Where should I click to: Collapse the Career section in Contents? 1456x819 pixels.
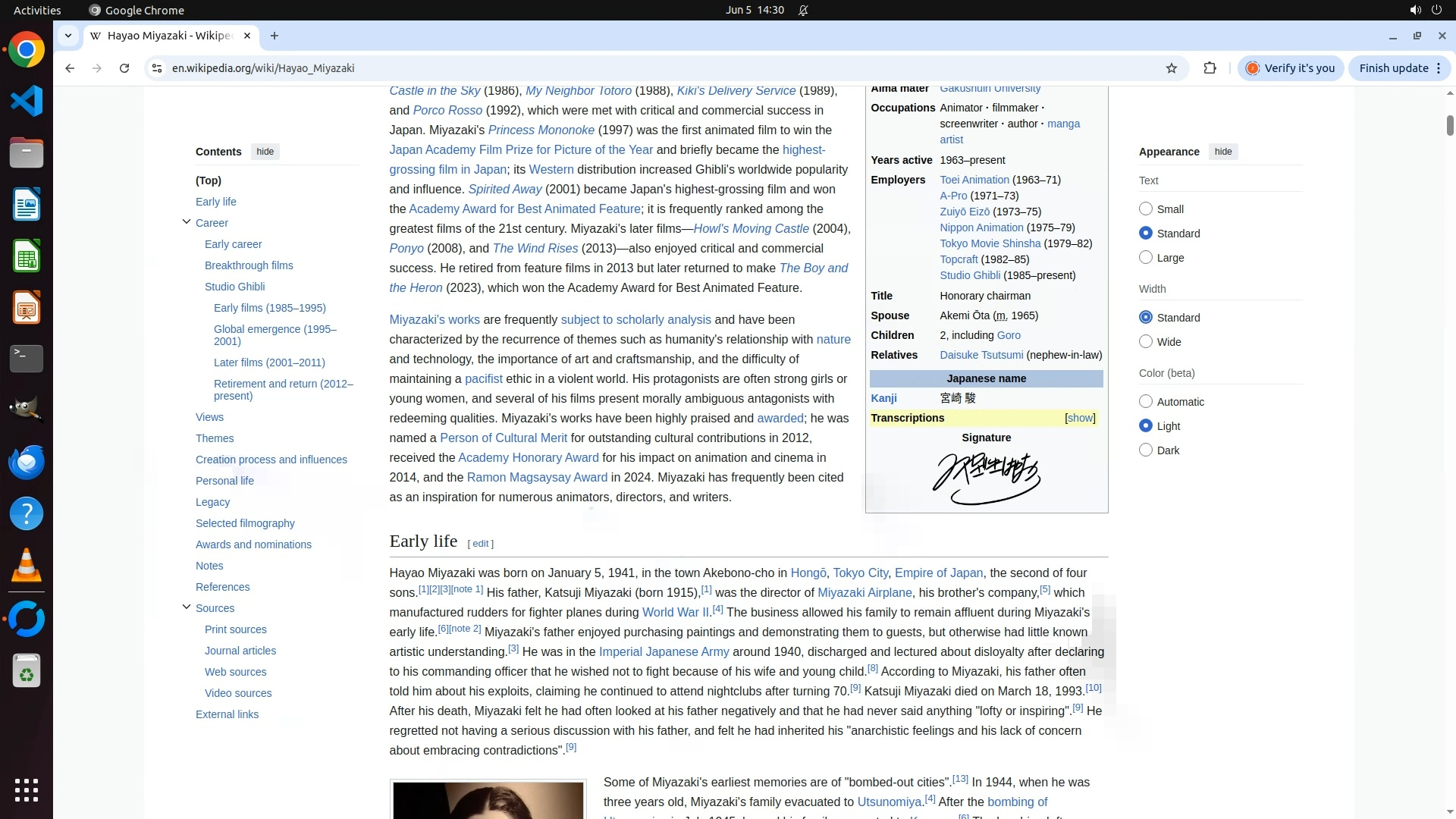[187, 222]
